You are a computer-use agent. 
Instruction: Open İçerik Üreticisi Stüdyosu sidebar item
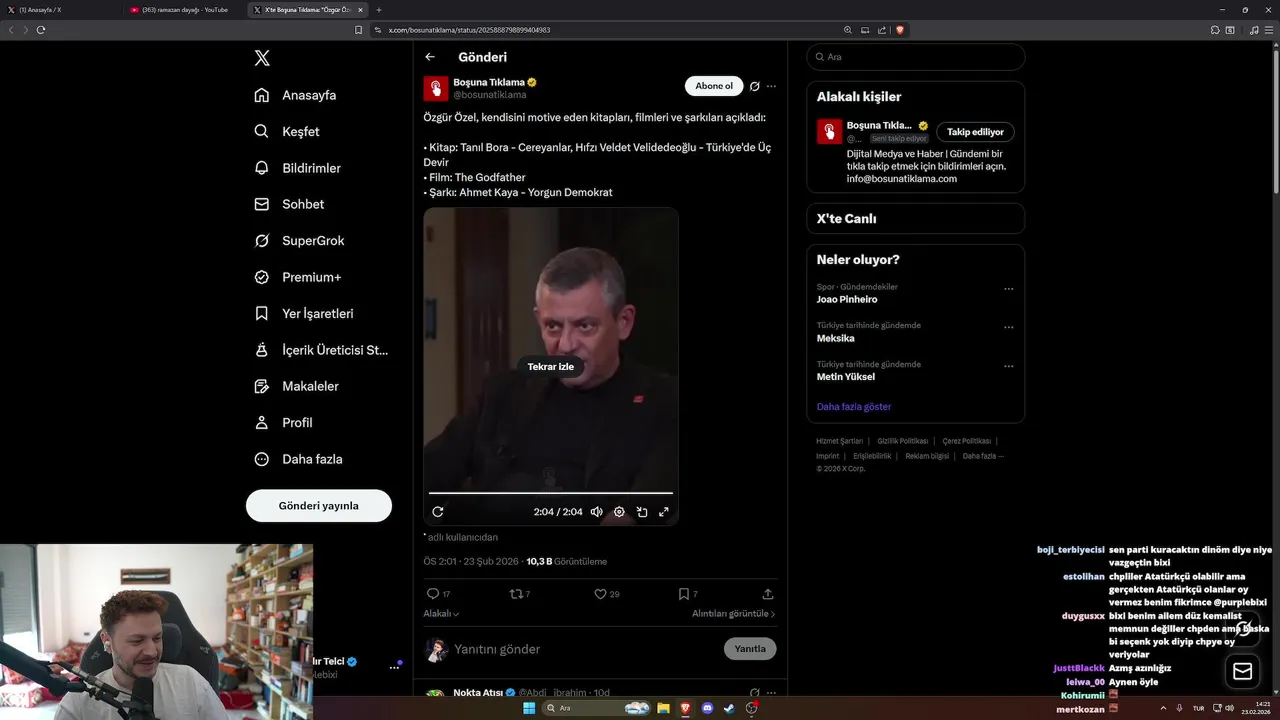tap(321, 350)
